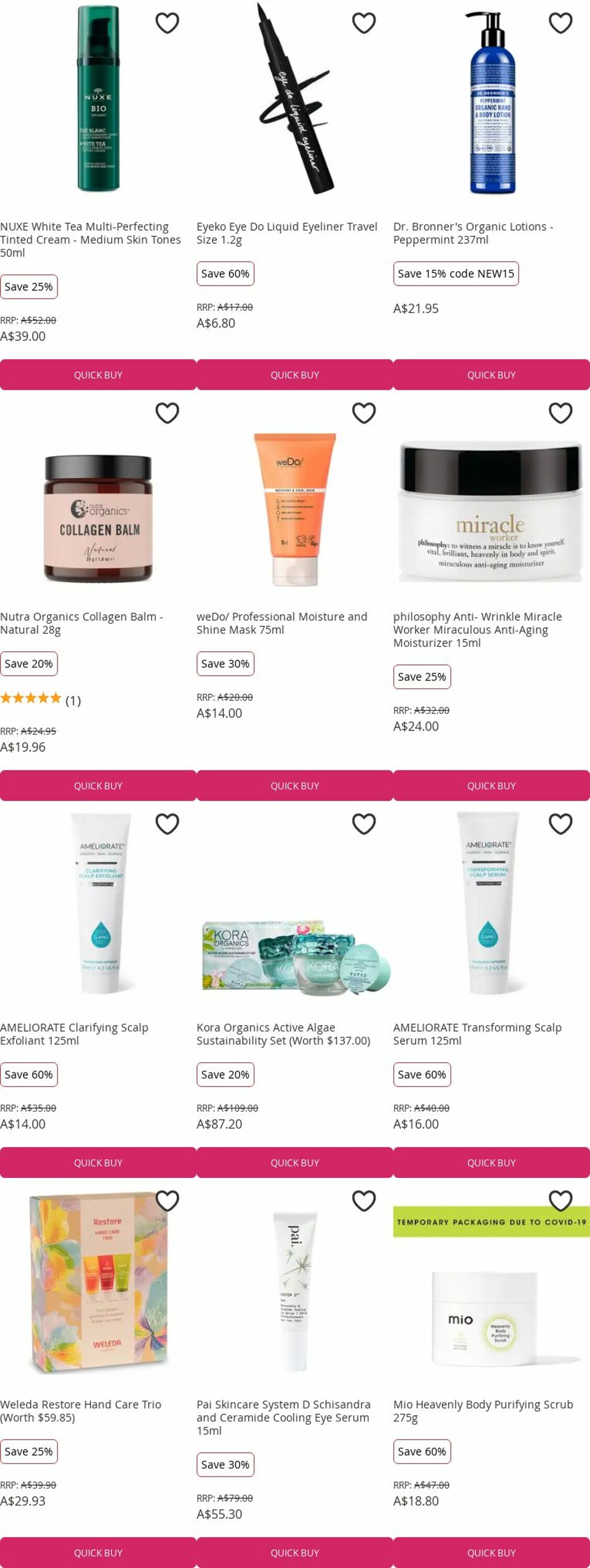Viewport: 590px width, 1568px height.
Task: Quick buy the Eyeko Eye Do Eyeliner
Action: (x=294, y=375)
